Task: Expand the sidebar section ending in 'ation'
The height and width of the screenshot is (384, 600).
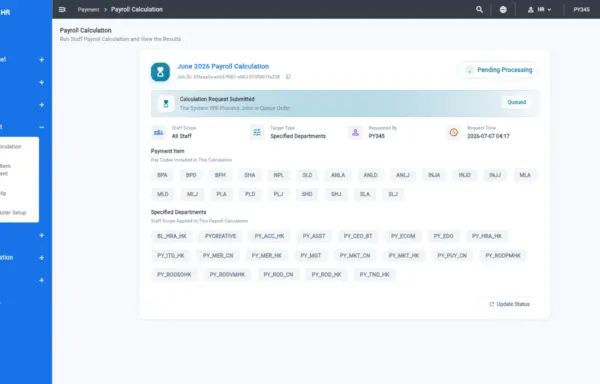Action: (x=41, y=258)
